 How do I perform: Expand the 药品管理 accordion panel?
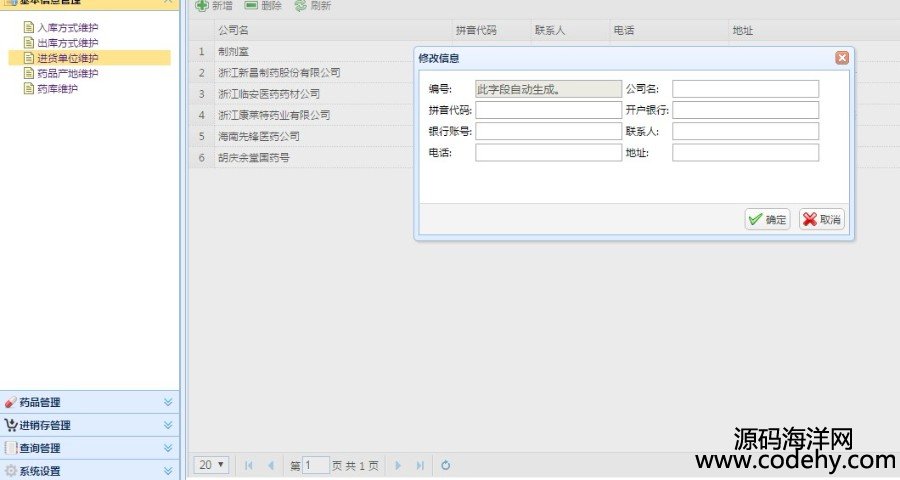[90, 402]
